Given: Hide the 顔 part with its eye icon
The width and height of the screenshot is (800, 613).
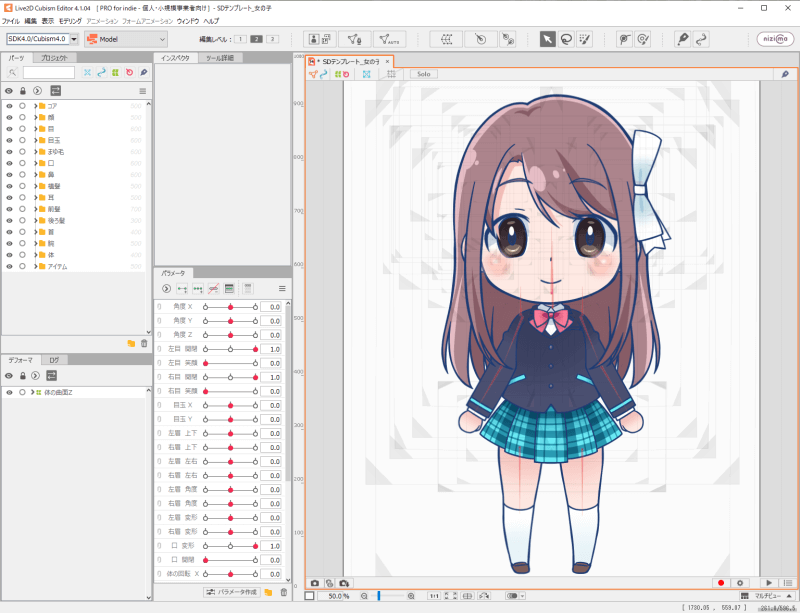Looking at the screenshot, I should 9,117.
